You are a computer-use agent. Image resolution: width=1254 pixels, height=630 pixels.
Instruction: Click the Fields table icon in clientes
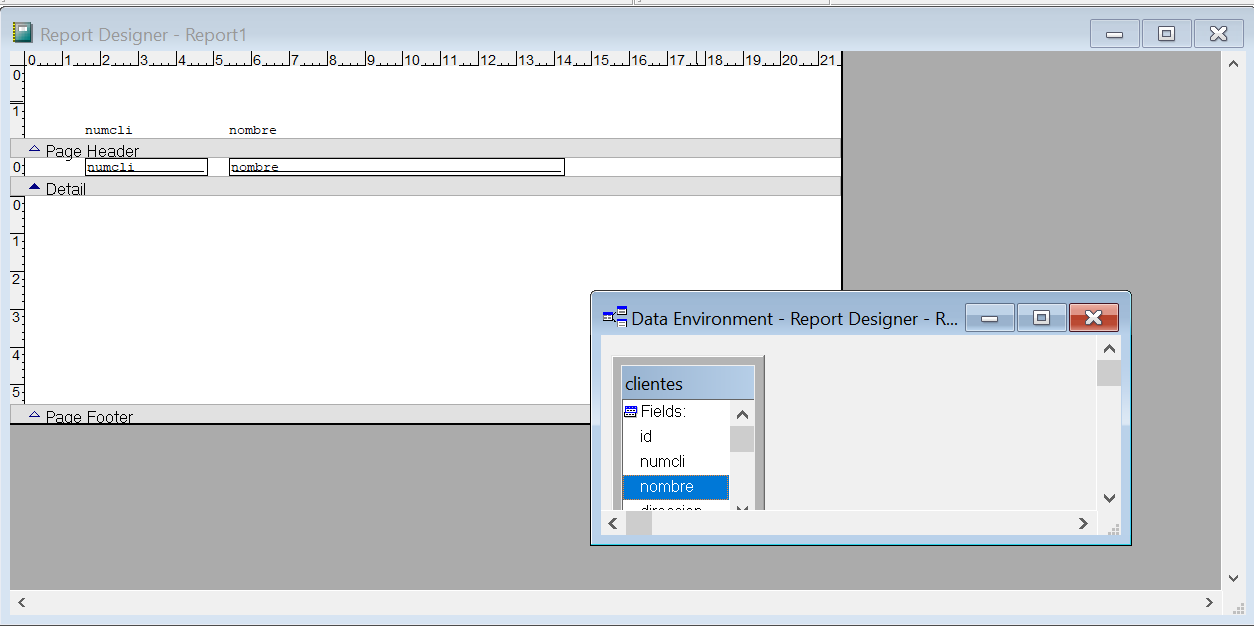point(630,411)
